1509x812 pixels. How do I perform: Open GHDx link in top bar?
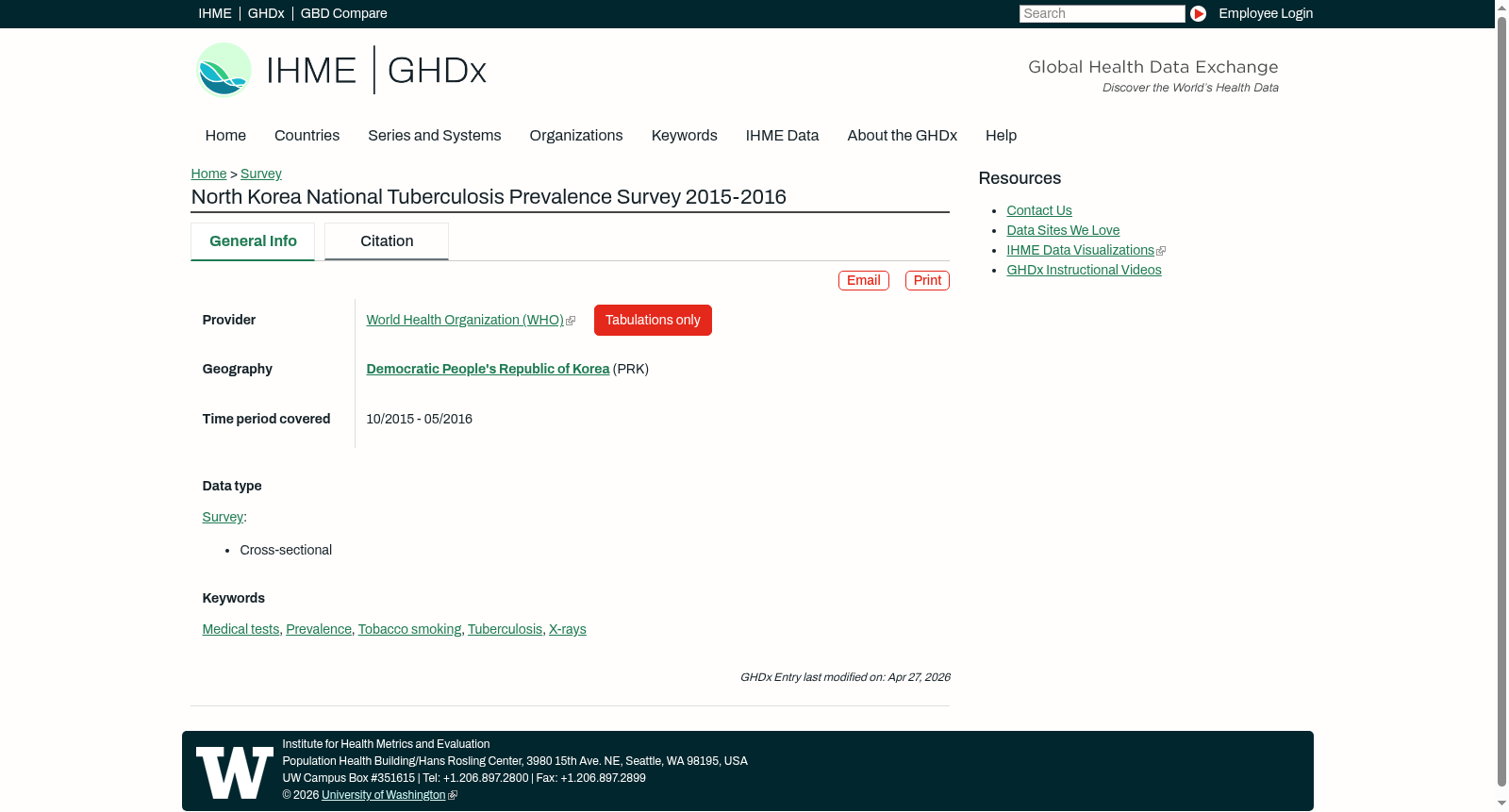click(266, 13)
